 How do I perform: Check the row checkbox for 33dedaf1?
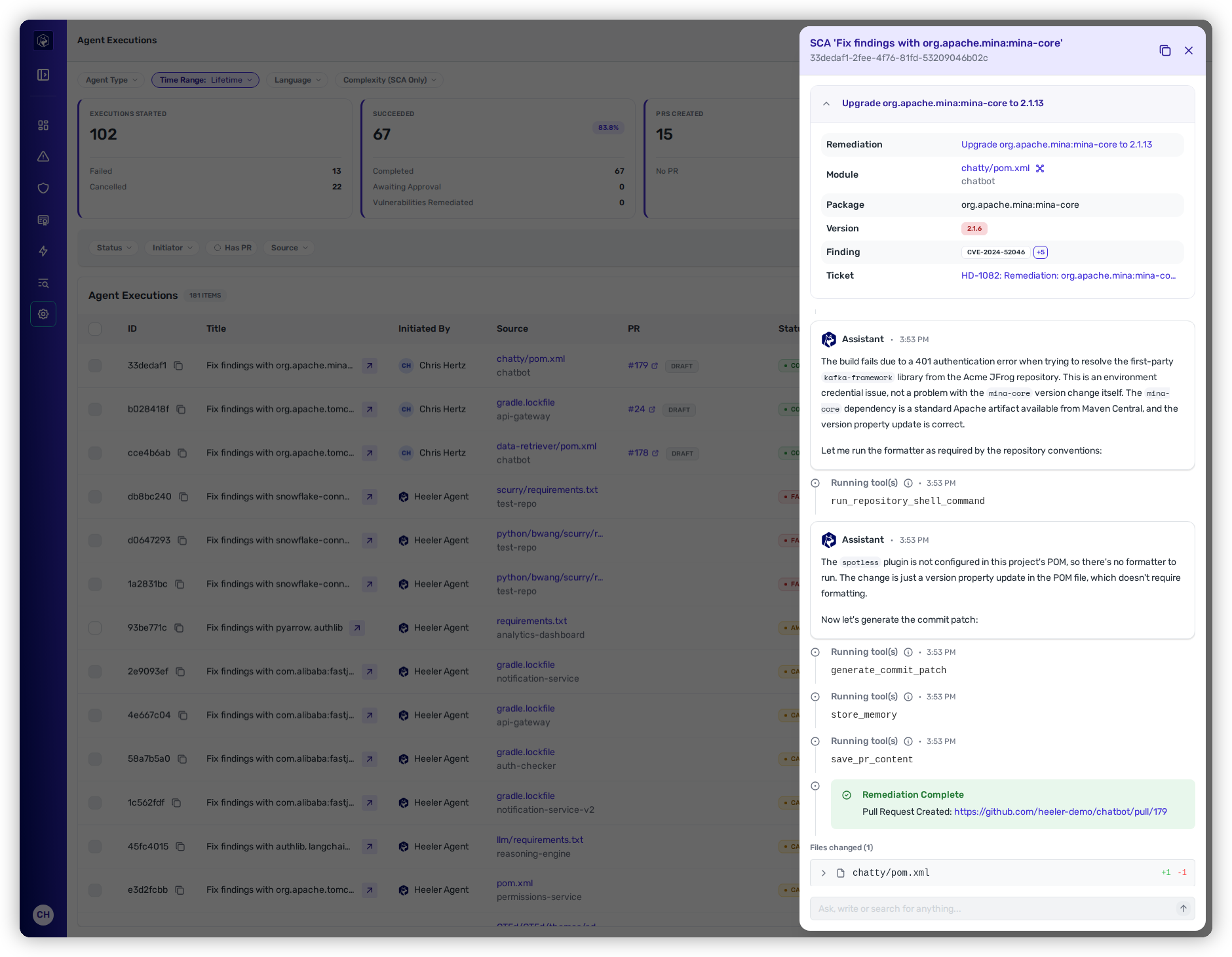coord(96,366)
